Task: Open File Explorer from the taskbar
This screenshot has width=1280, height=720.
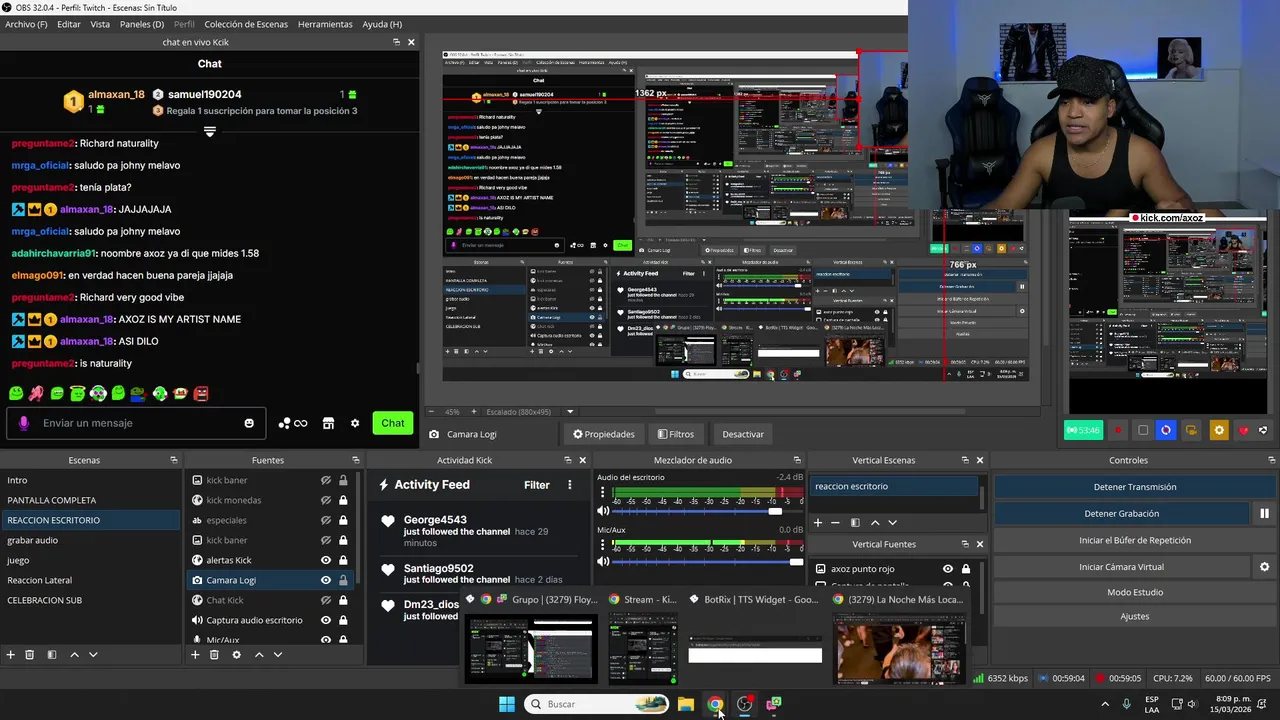Action: (x=685, y=704)
